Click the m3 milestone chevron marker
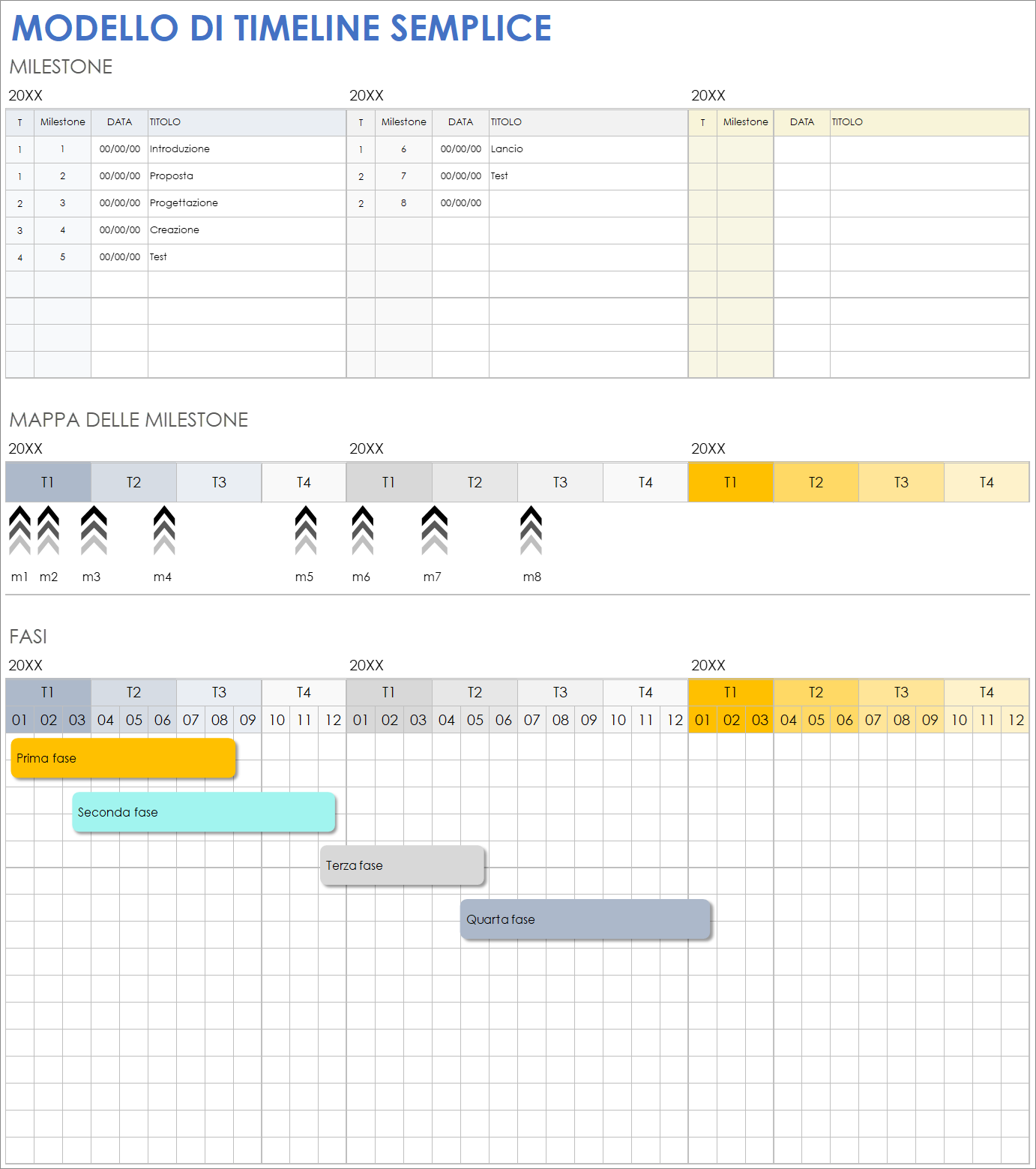 pyautogui.click(x=94, y=530)
